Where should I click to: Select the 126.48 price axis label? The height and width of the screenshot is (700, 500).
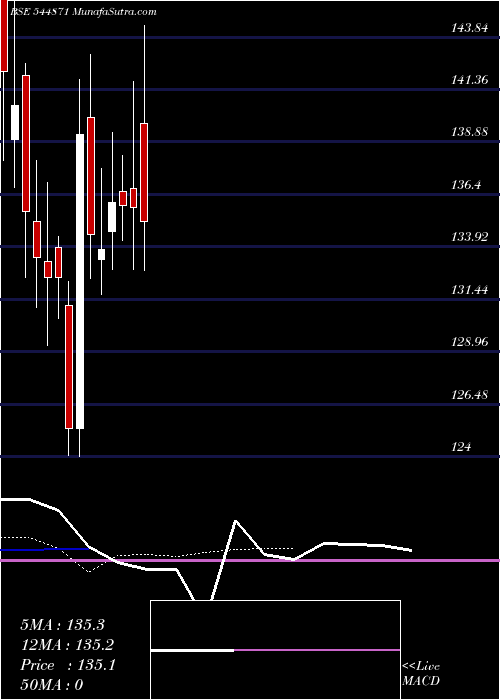(470, 395)
